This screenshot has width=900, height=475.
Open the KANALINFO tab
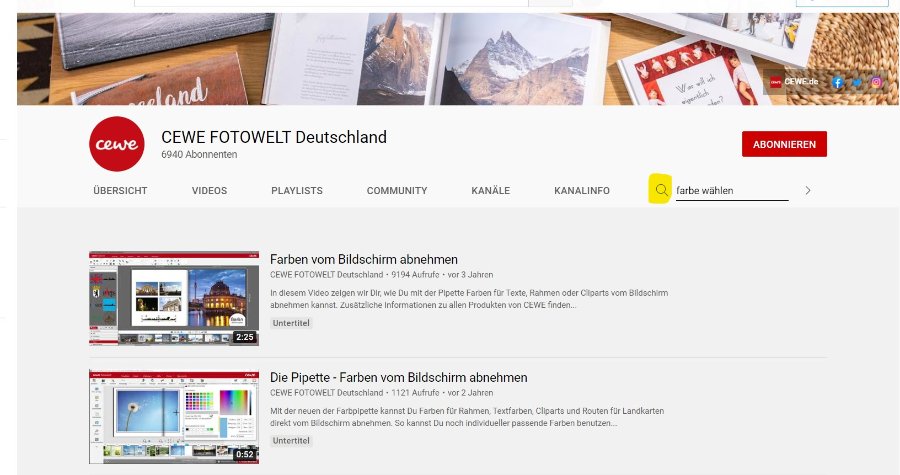pos(582,190)
